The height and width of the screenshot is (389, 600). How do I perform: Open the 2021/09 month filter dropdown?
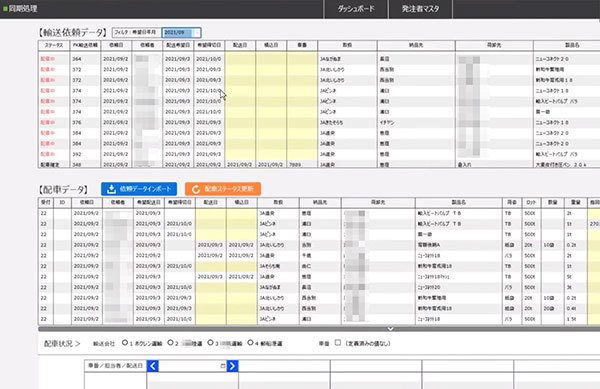[181, 33]
